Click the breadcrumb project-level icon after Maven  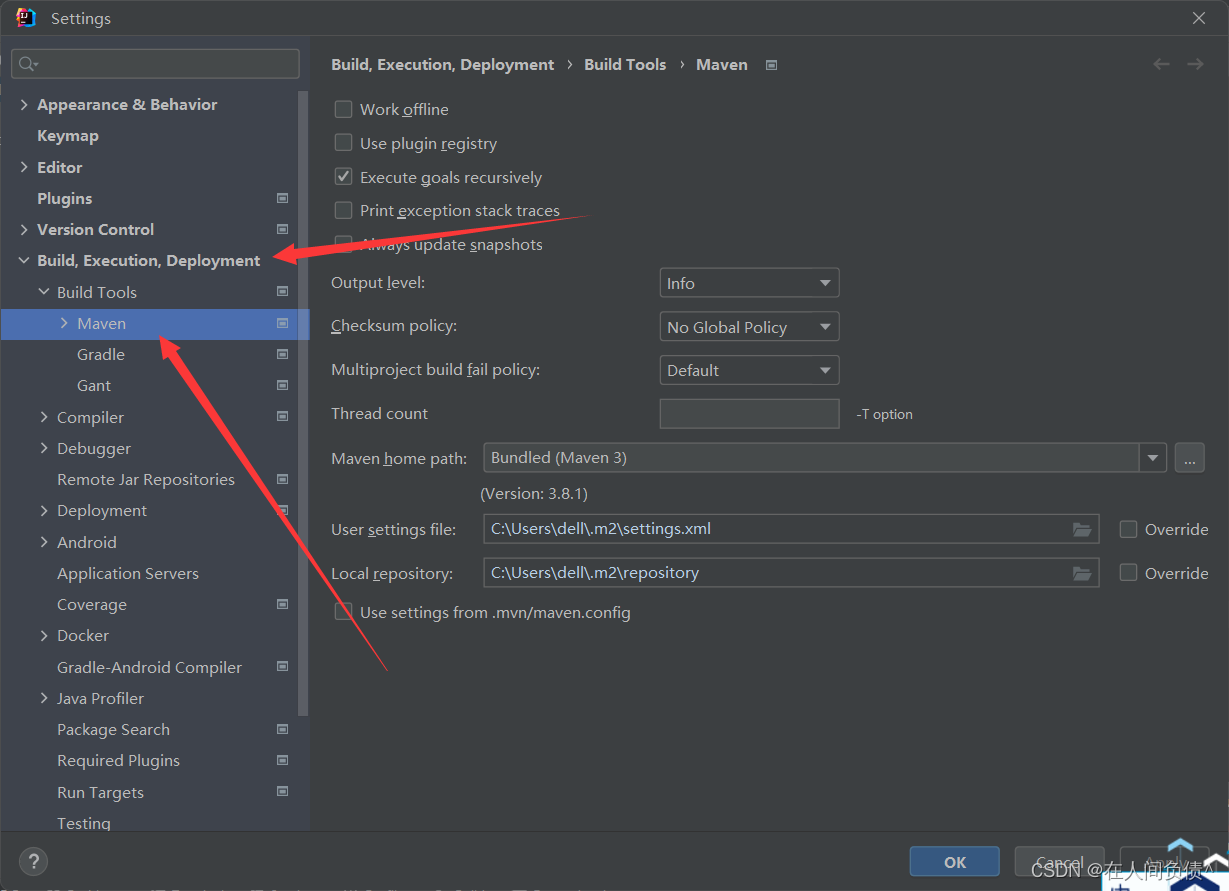771,65
